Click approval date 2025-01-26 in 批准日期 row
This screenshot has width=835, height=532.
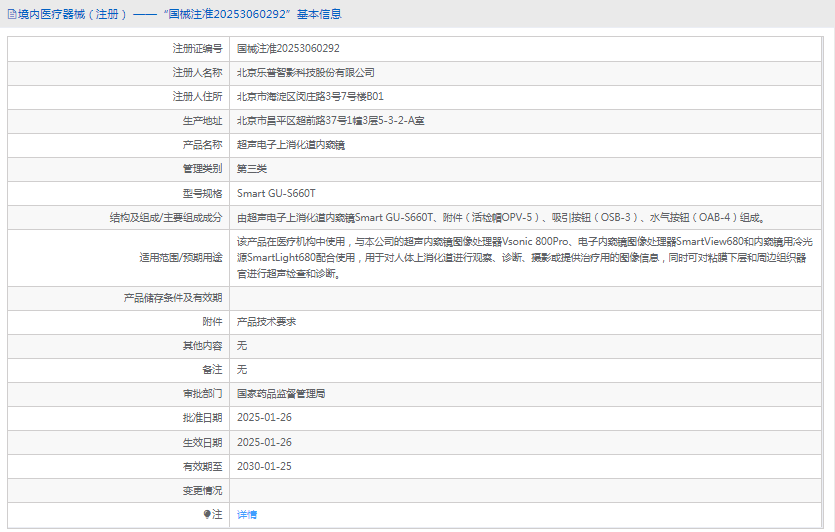pyautogui.click(x=264, y=418)
